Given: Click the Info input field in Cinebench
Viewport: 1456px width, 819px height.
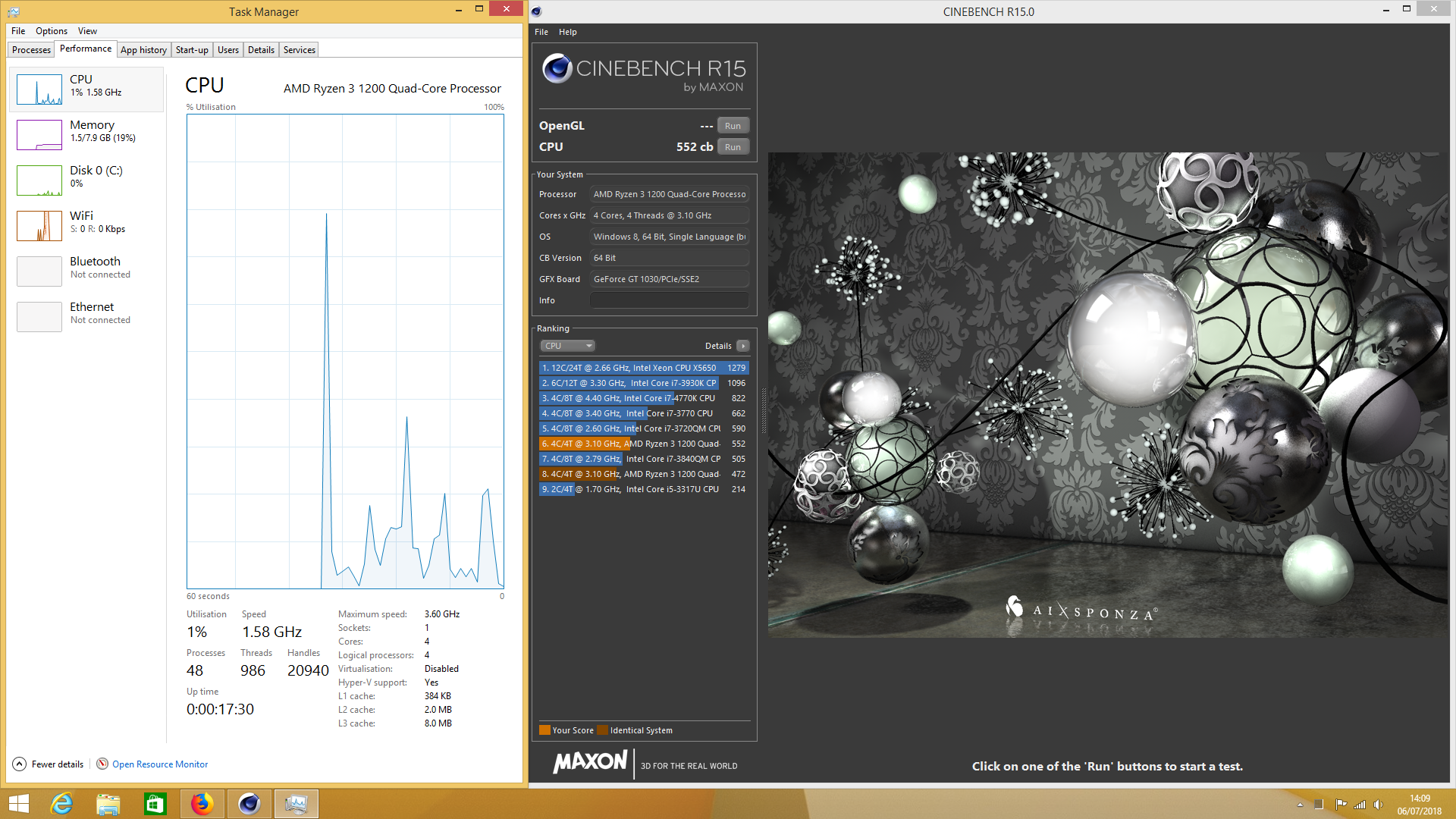Looking at the screenshot, I should point(670,300).
